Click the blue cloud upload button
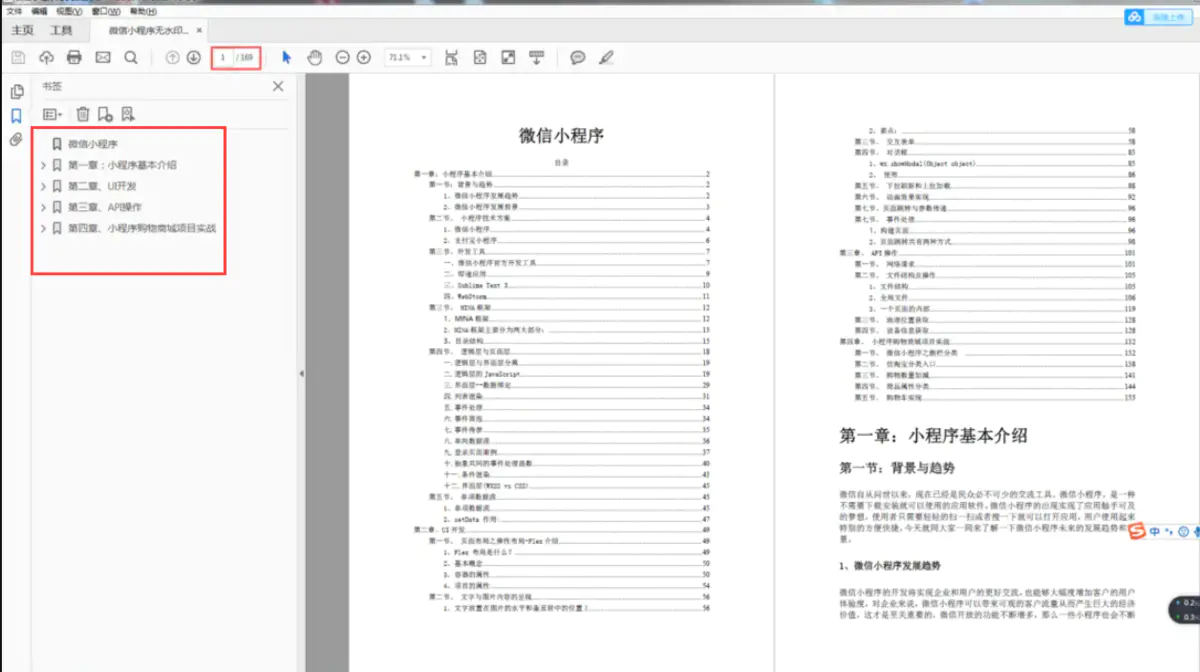This screenshot has height=672, width=1200. [1159, 17]
